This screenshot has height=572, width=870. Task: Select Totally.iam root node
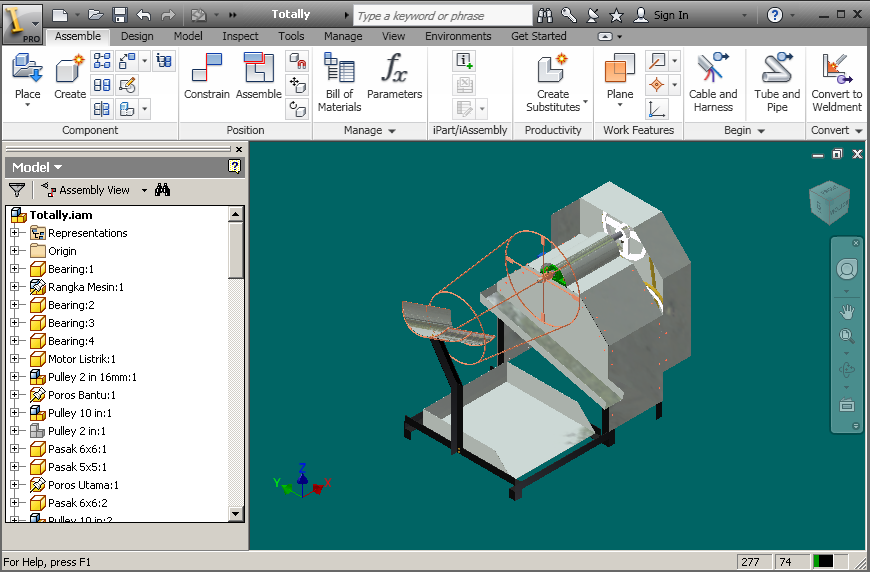tap(61, 215)
